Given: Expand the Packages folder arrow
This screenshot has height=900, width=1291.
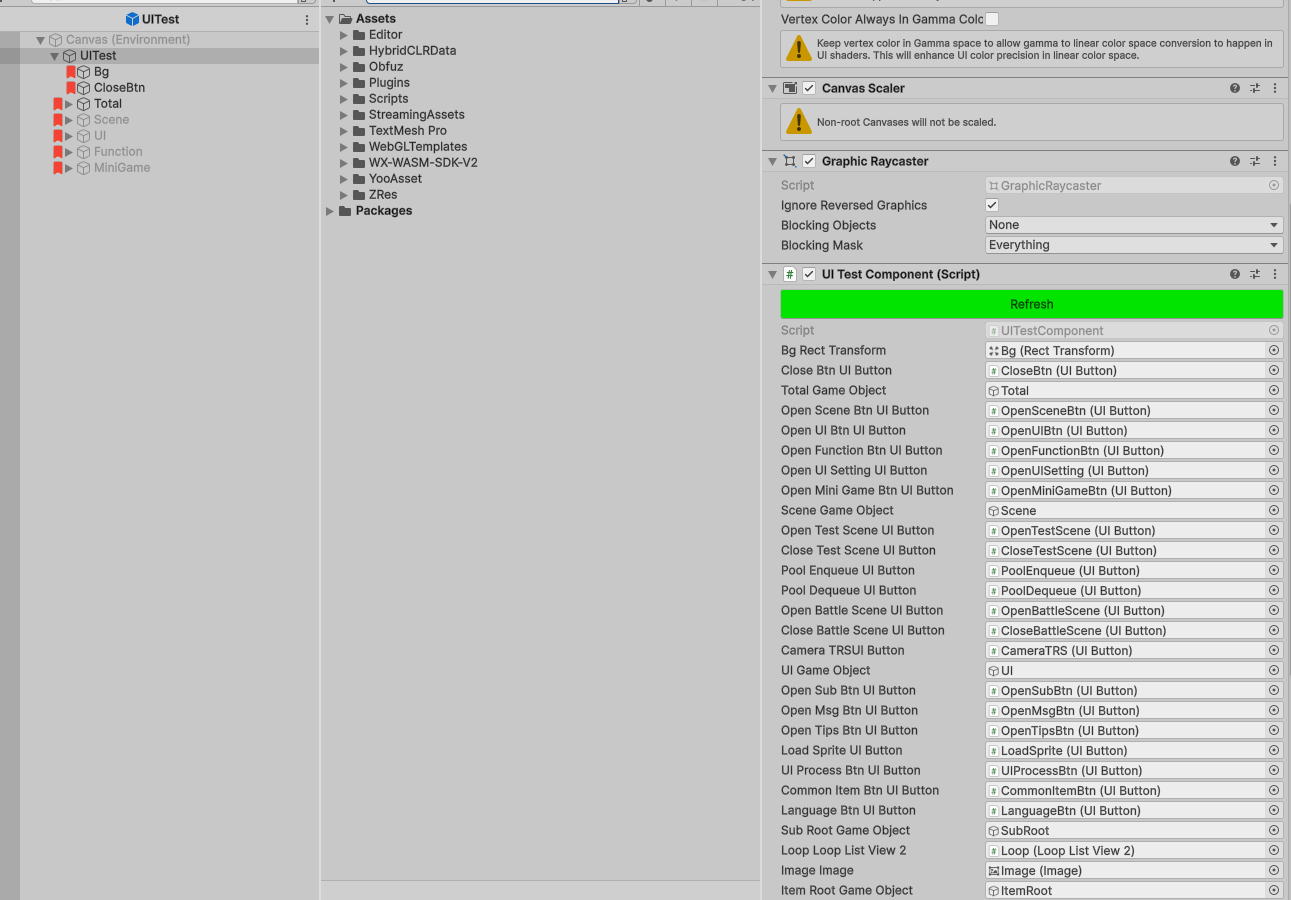Looking at the screenshot, I should point(330,211).
